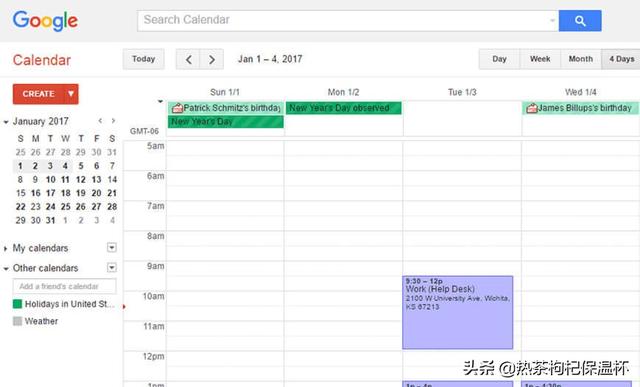640x387 pixels.
Task: Open James Billups's birthday event
Action: tap(580, 108)
